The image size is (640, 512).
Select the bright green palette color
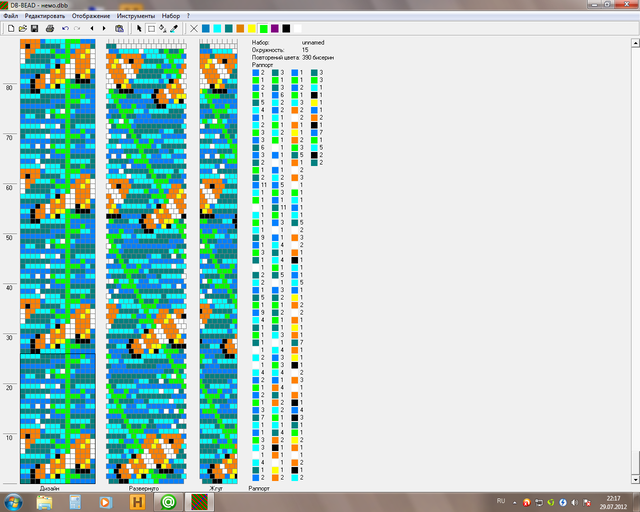pos(264,29)
